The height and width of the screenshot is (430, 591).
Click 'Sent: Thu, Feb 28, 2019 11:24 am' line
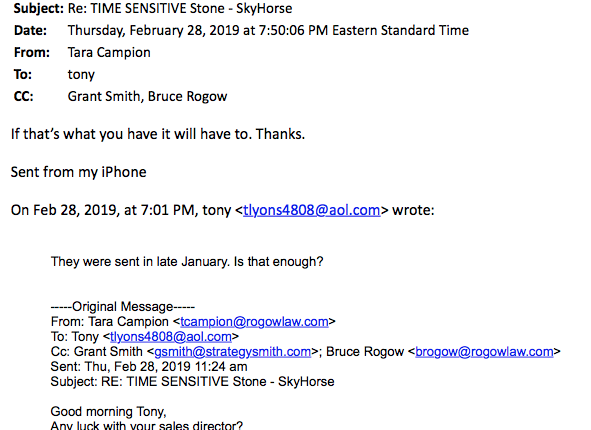pyautogui.click(x=149, y=367)
